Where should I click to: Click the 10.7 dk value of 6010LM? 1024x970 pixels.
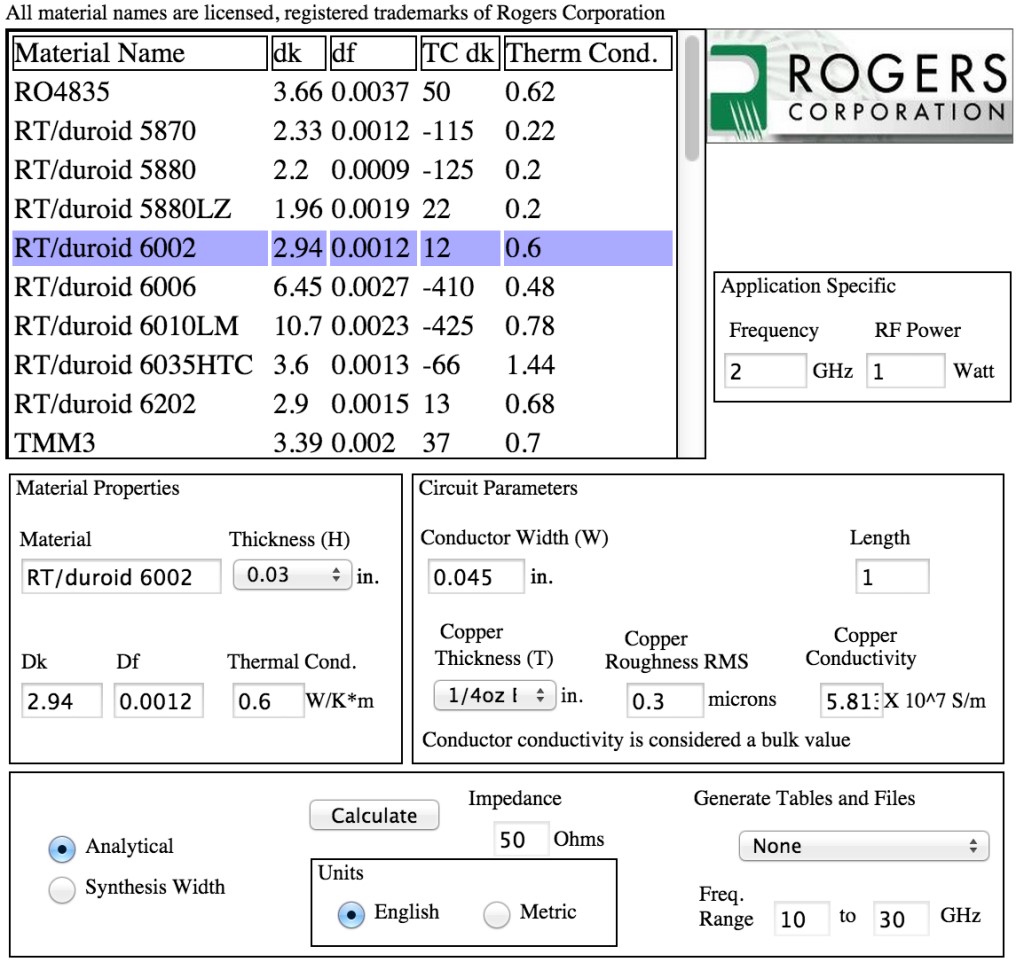(298, 326)
